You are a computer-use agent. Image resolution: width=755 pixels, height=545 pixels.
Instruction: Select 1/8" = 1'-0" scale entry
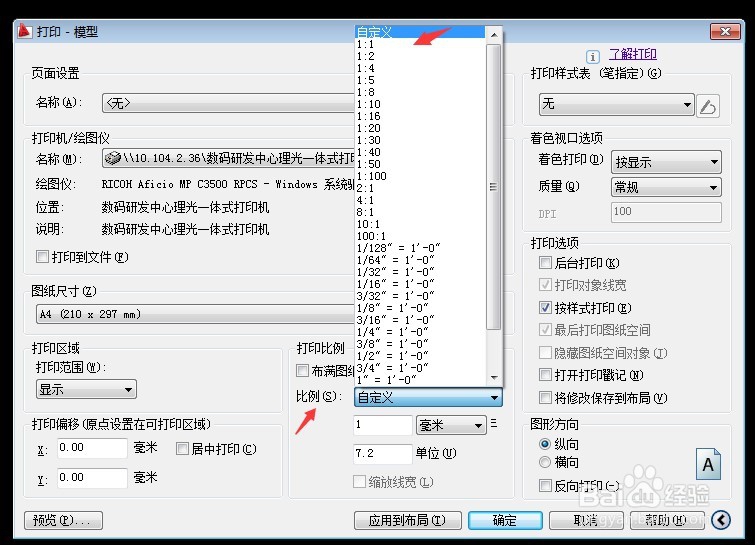click(x=420, y=308)
